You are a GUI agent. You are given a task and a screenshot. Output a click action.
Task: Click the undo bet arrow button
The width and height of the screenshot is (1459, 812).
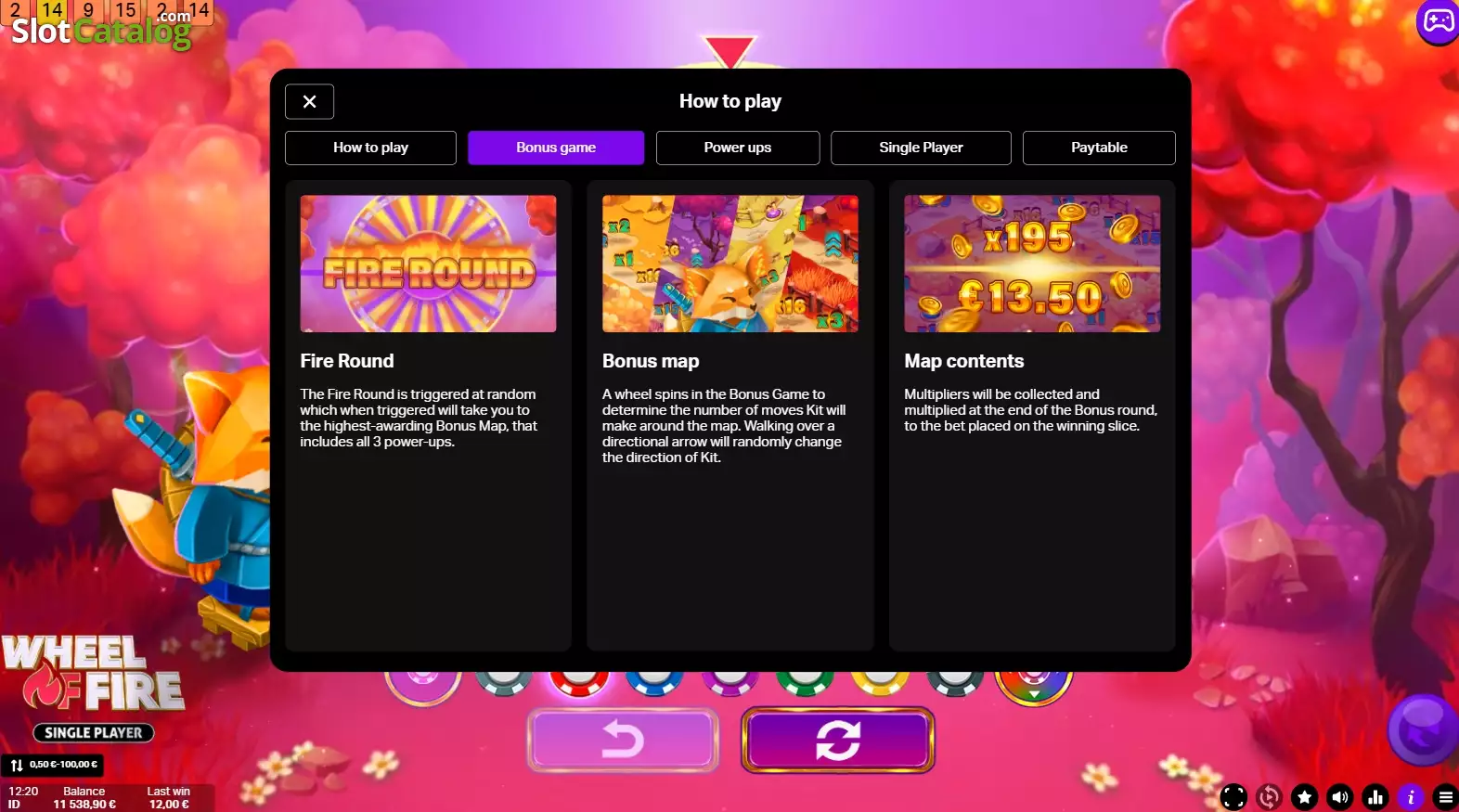tap(623, 740)
